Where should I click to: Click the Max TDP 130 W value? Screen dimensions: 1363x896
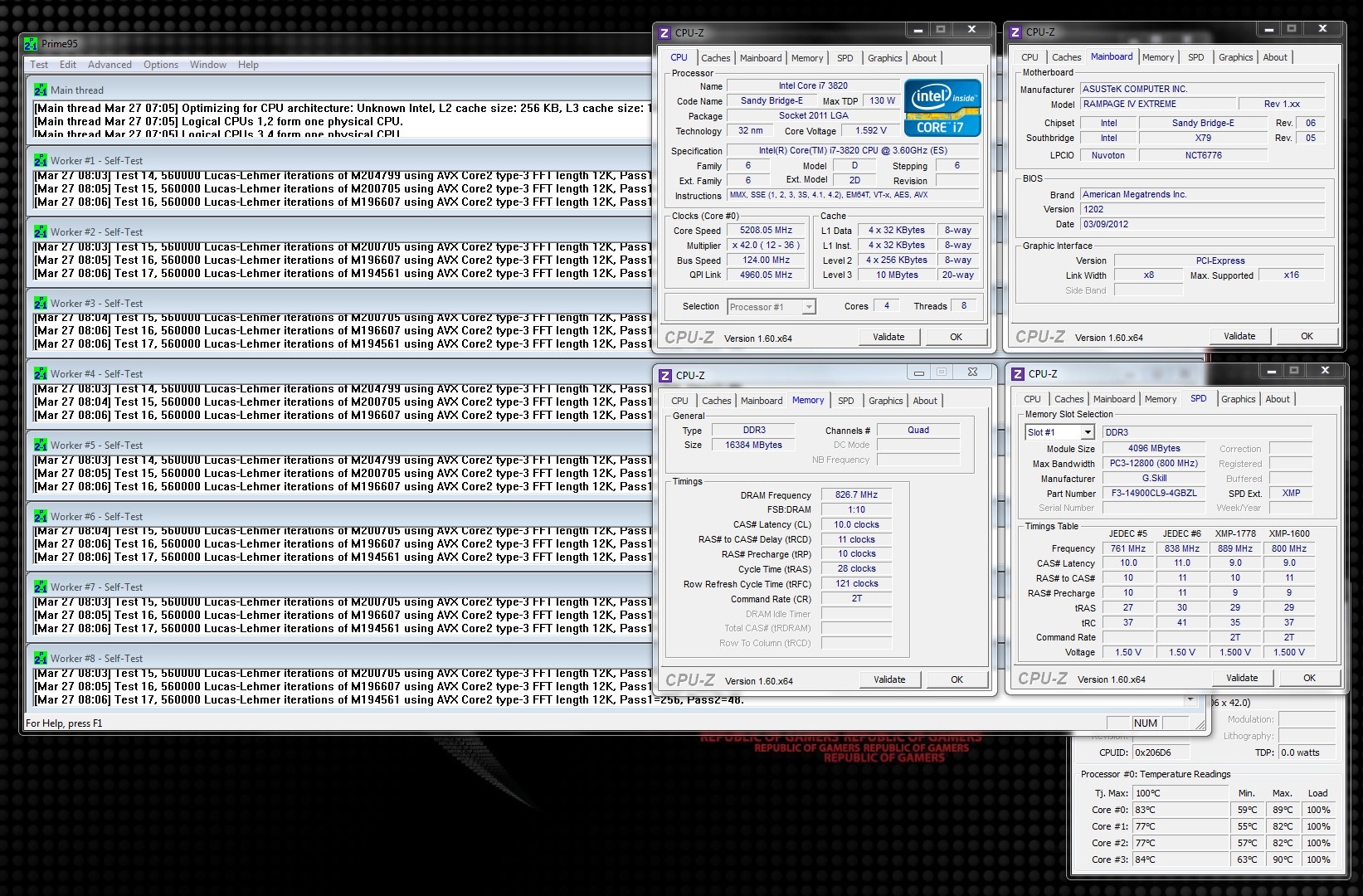882,100
